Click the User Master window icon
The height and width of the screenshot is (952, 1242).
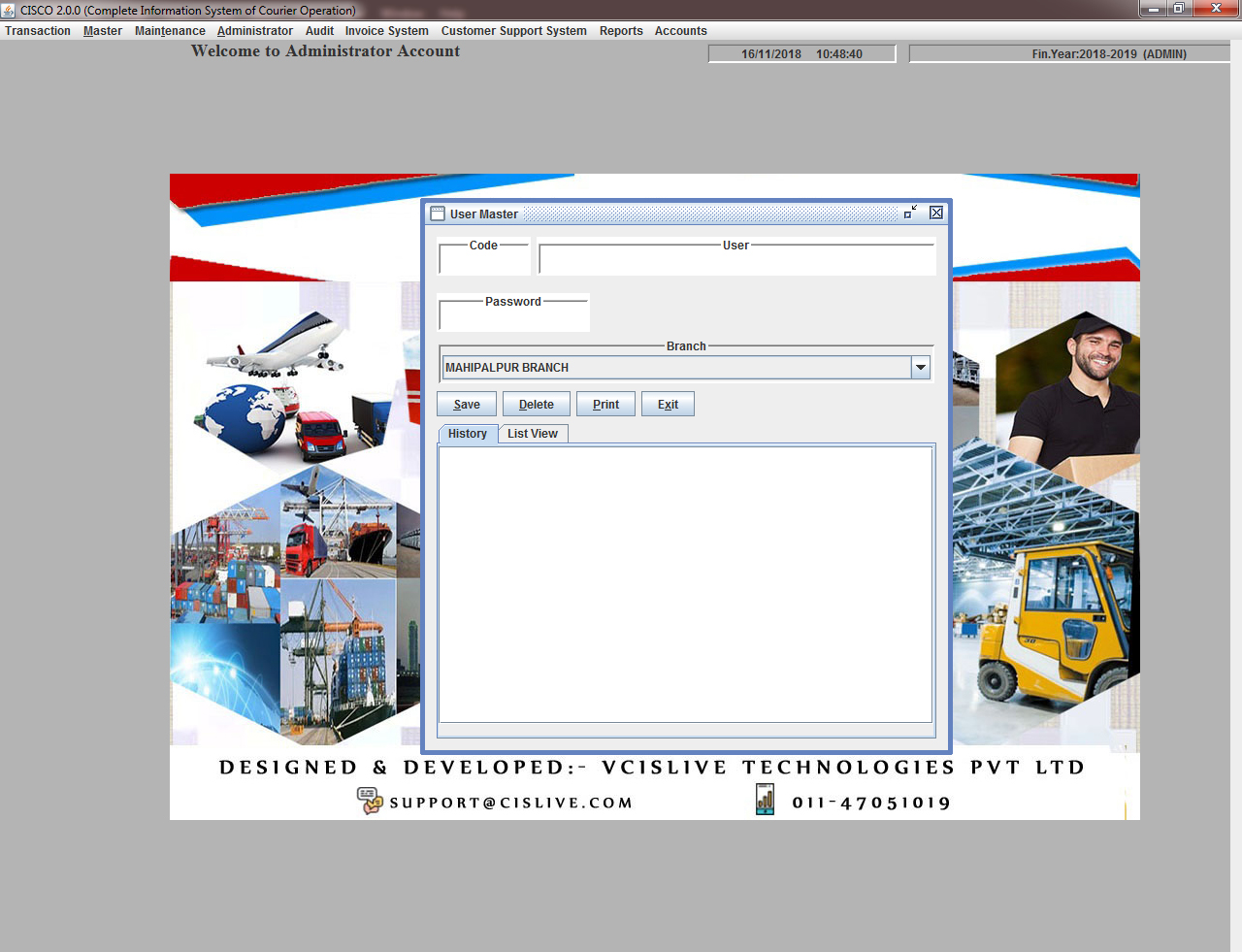point(438,213)
